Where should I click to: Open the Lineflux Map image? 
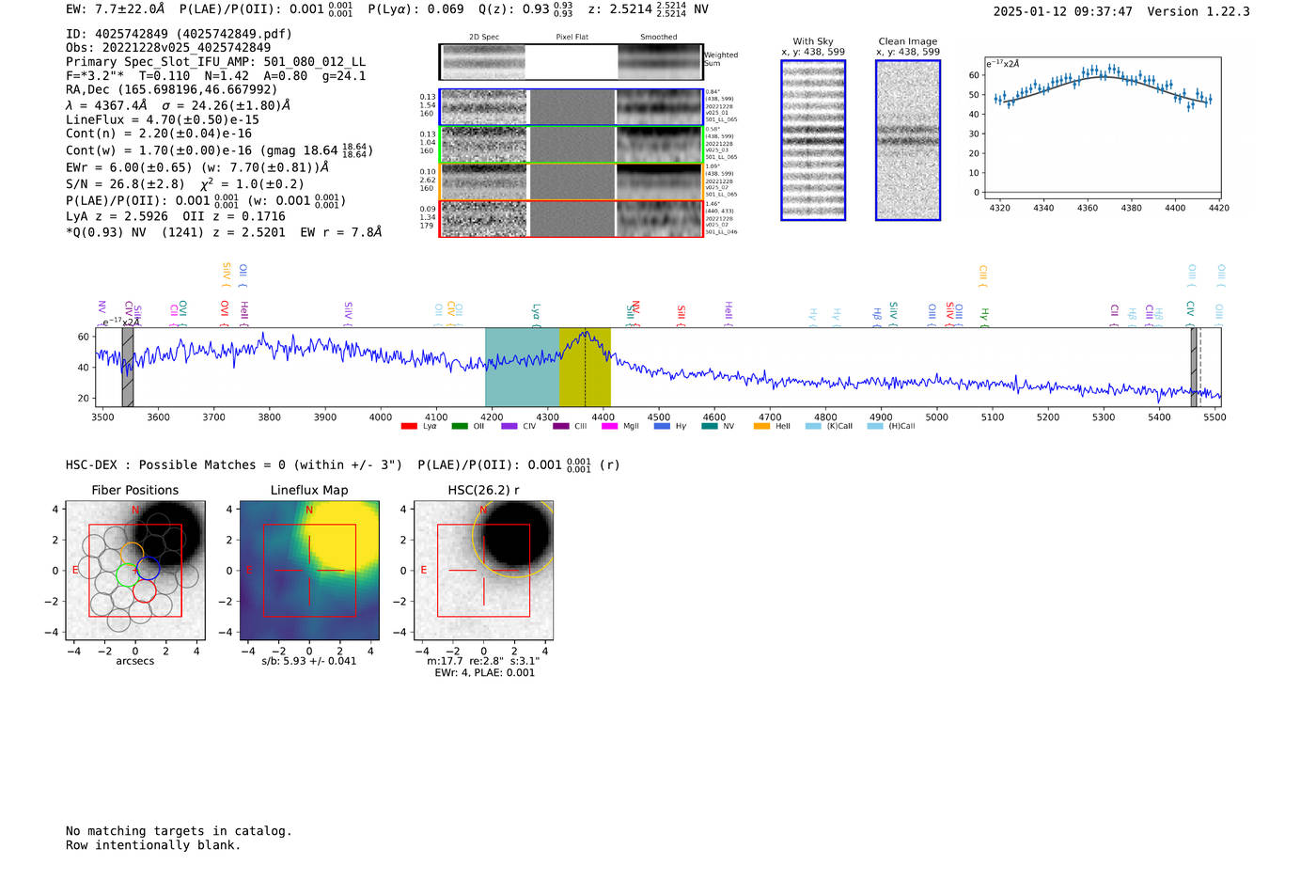click(309, 571)
